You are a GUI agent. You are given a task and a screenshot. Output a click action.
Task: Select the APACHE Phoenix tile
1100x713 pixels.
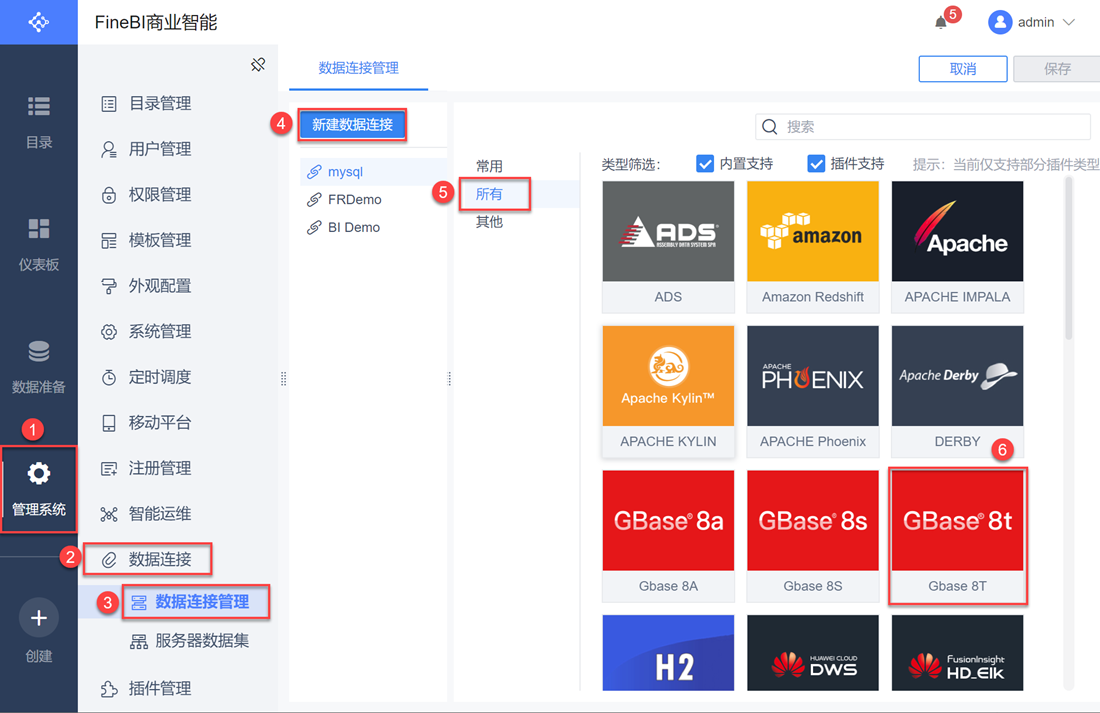[x=812, y=392]
